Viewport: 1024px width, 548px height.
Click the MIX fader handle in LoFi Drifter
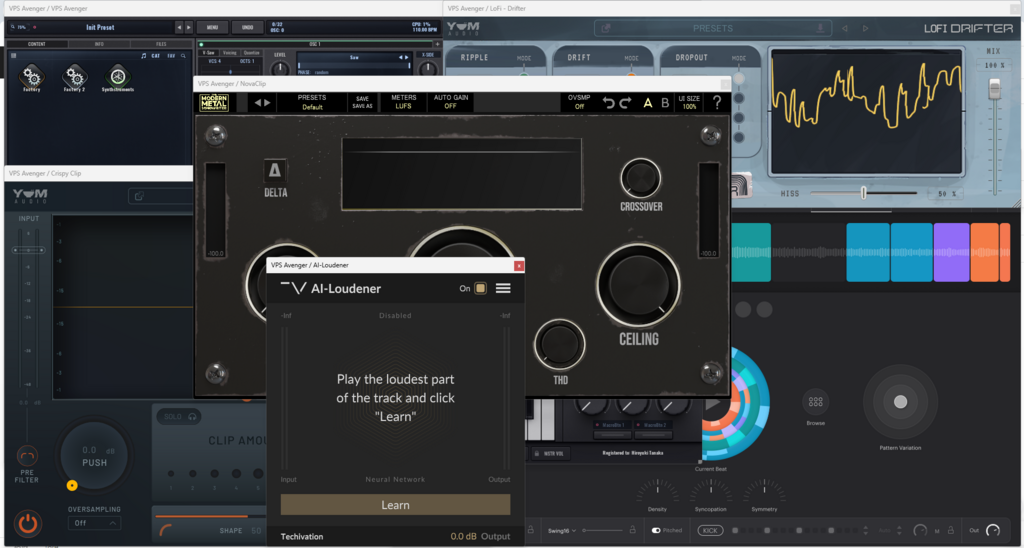click(x=994, y=88)
